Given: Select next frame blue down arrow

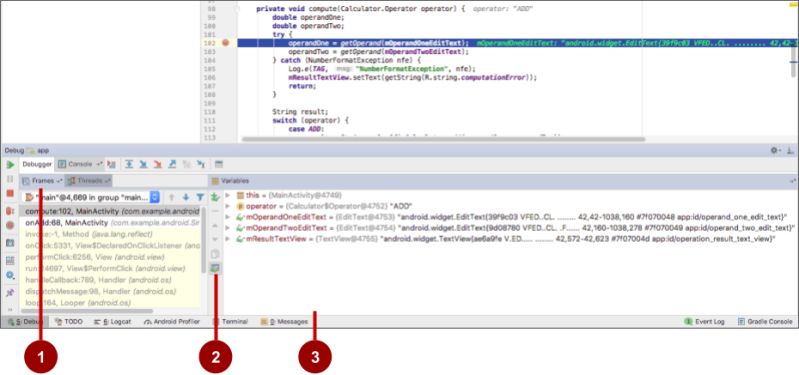Looking at the screenshot, I should [186, 197].
